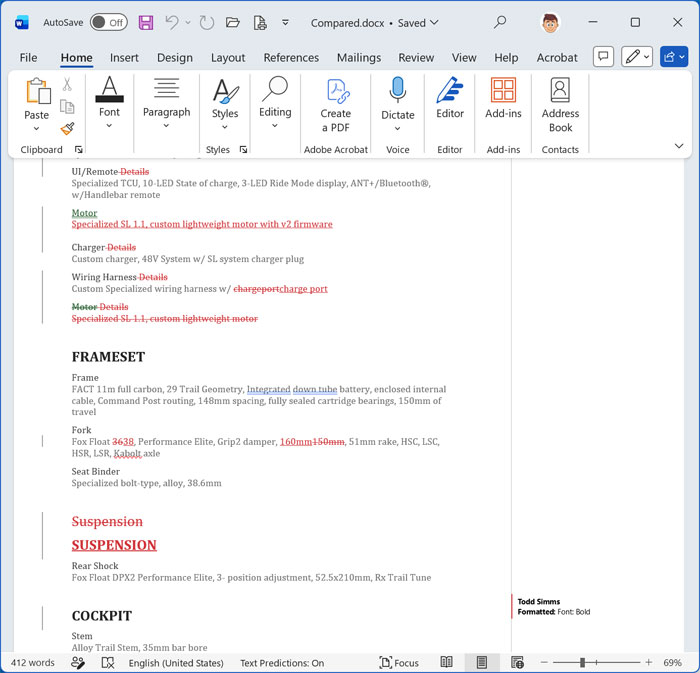Image resolution: width=700 pixels, height=673 pixels.
Task: Open the Design tab
Action: [175, 58]
